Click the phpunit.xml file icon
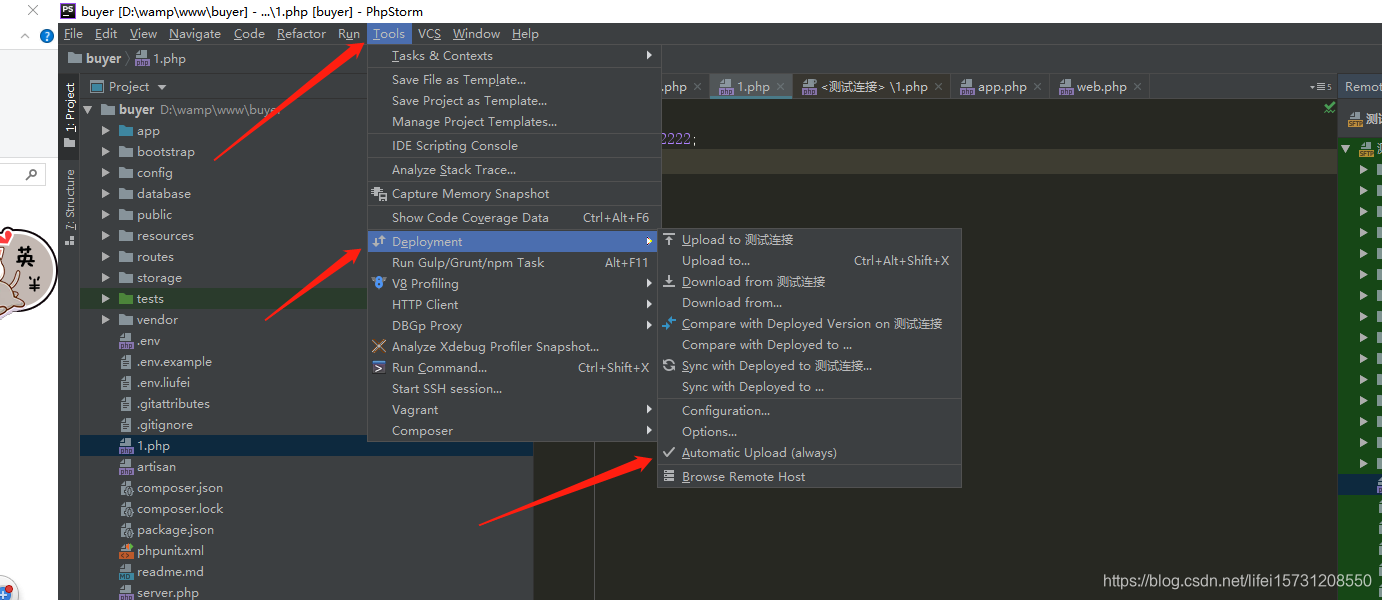This screenshot has height=600, width=1382. click(x=126, y=551)
